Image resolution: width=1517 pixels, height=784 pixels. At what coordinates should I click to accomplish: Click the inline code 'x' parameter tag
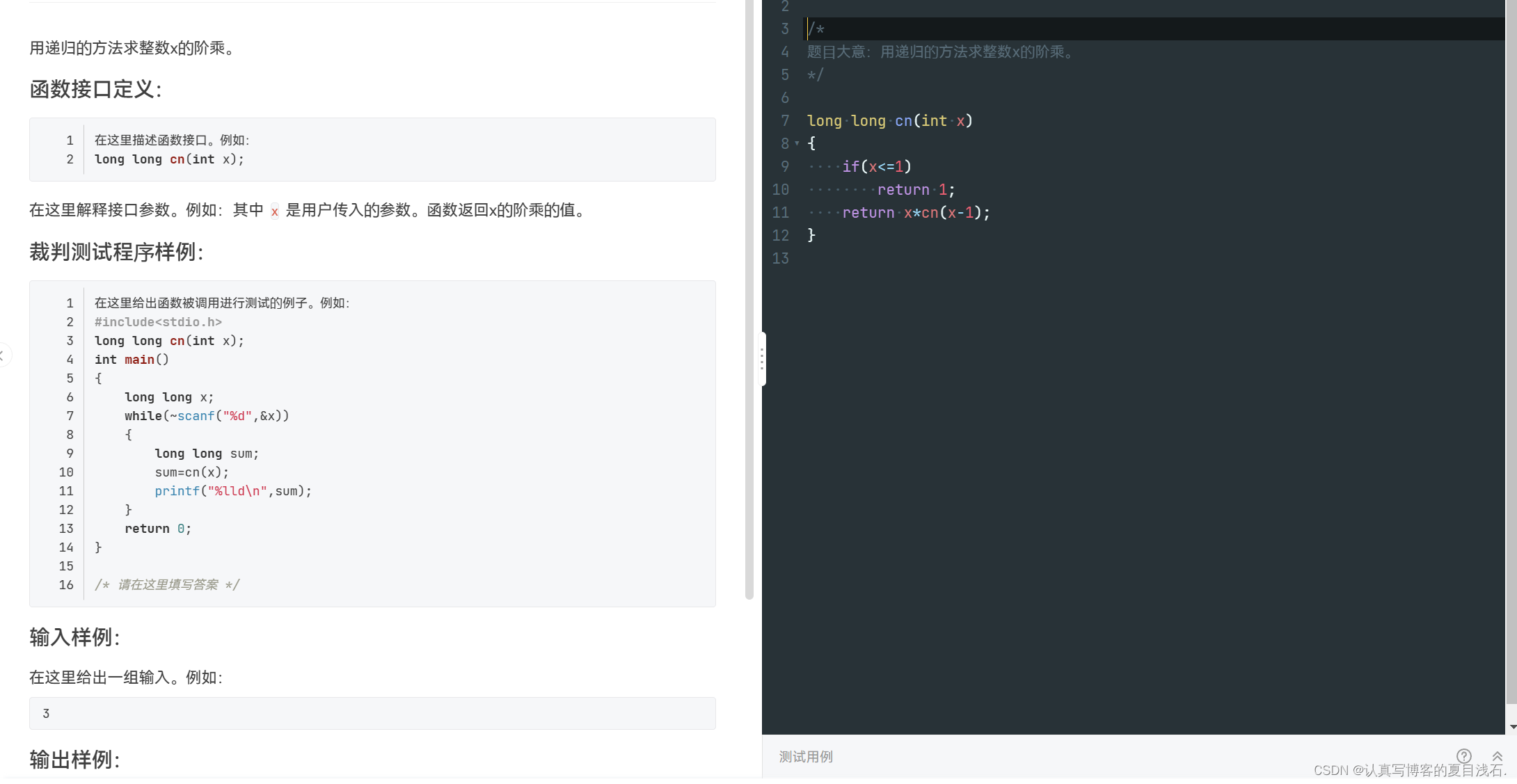pos(274,211)
